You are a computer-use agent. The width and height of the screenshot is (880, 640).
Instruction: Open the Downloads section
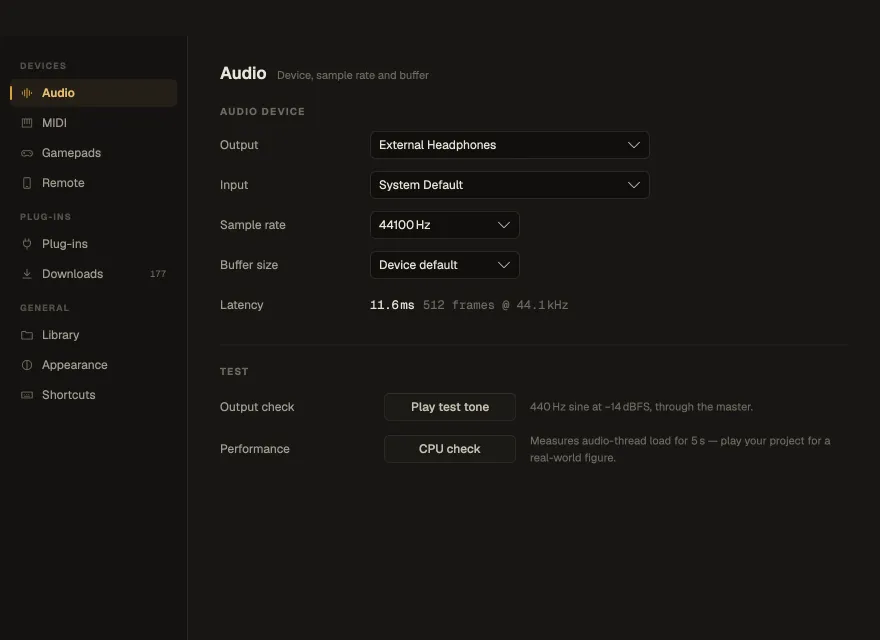tap(94, 274)
